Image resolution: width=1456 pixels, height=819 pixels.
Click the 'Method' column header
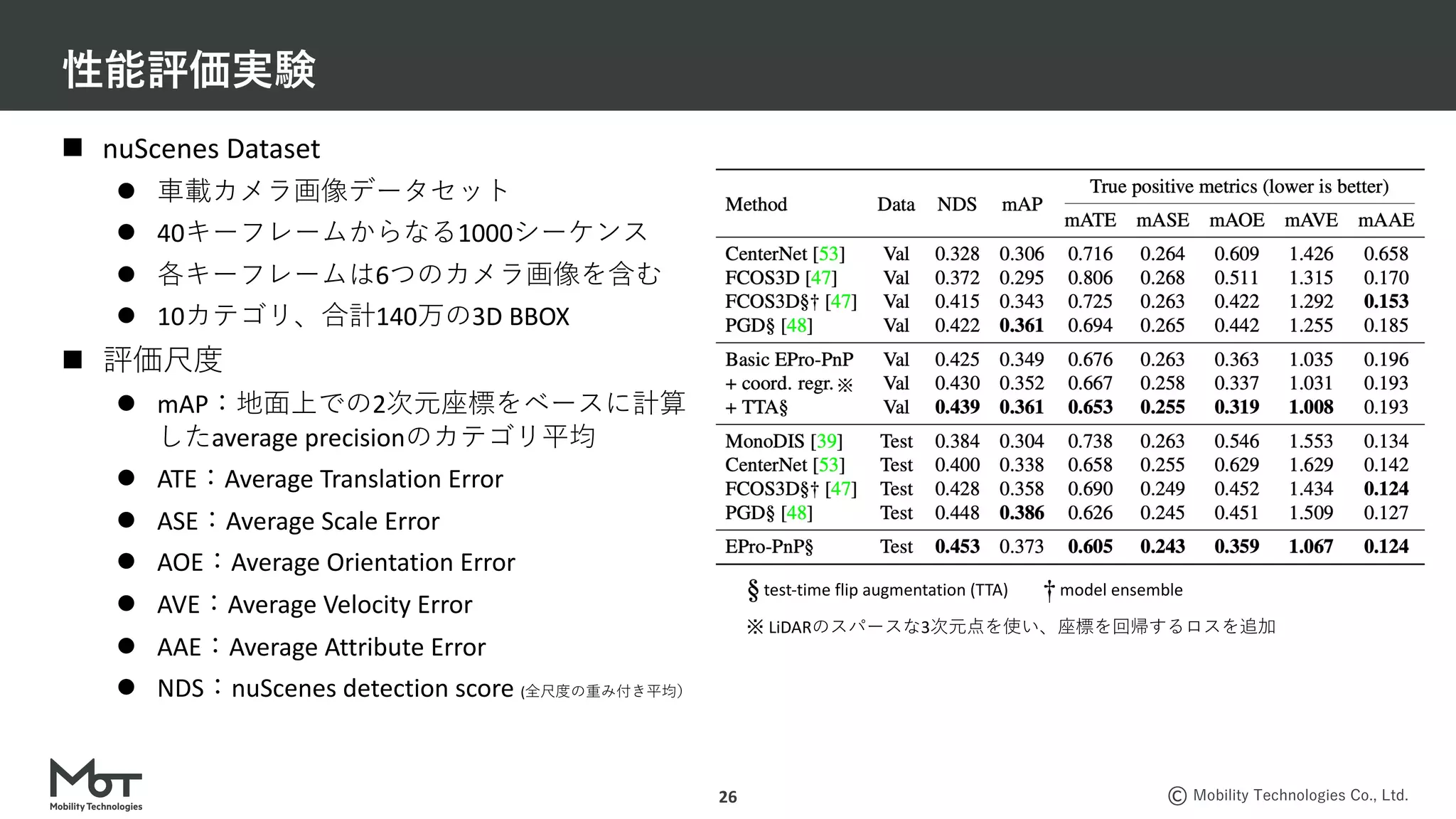click(x=756, y=204)
